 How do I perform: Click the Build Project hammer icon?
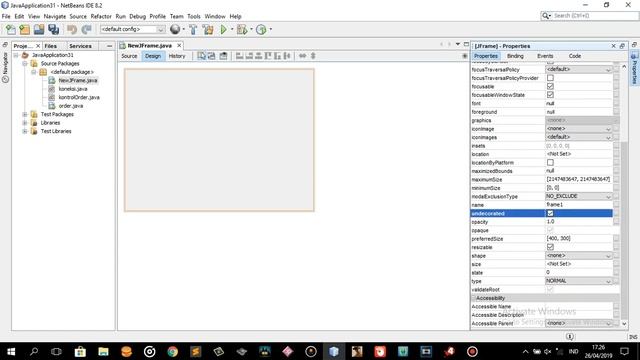point(193,29)
